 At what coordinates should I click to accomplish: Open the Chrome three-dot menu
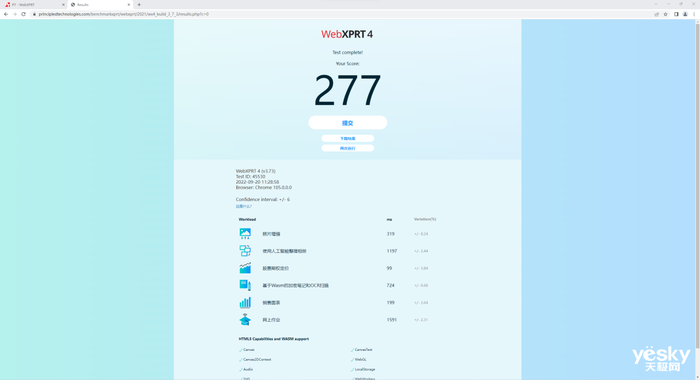[694, 14]
